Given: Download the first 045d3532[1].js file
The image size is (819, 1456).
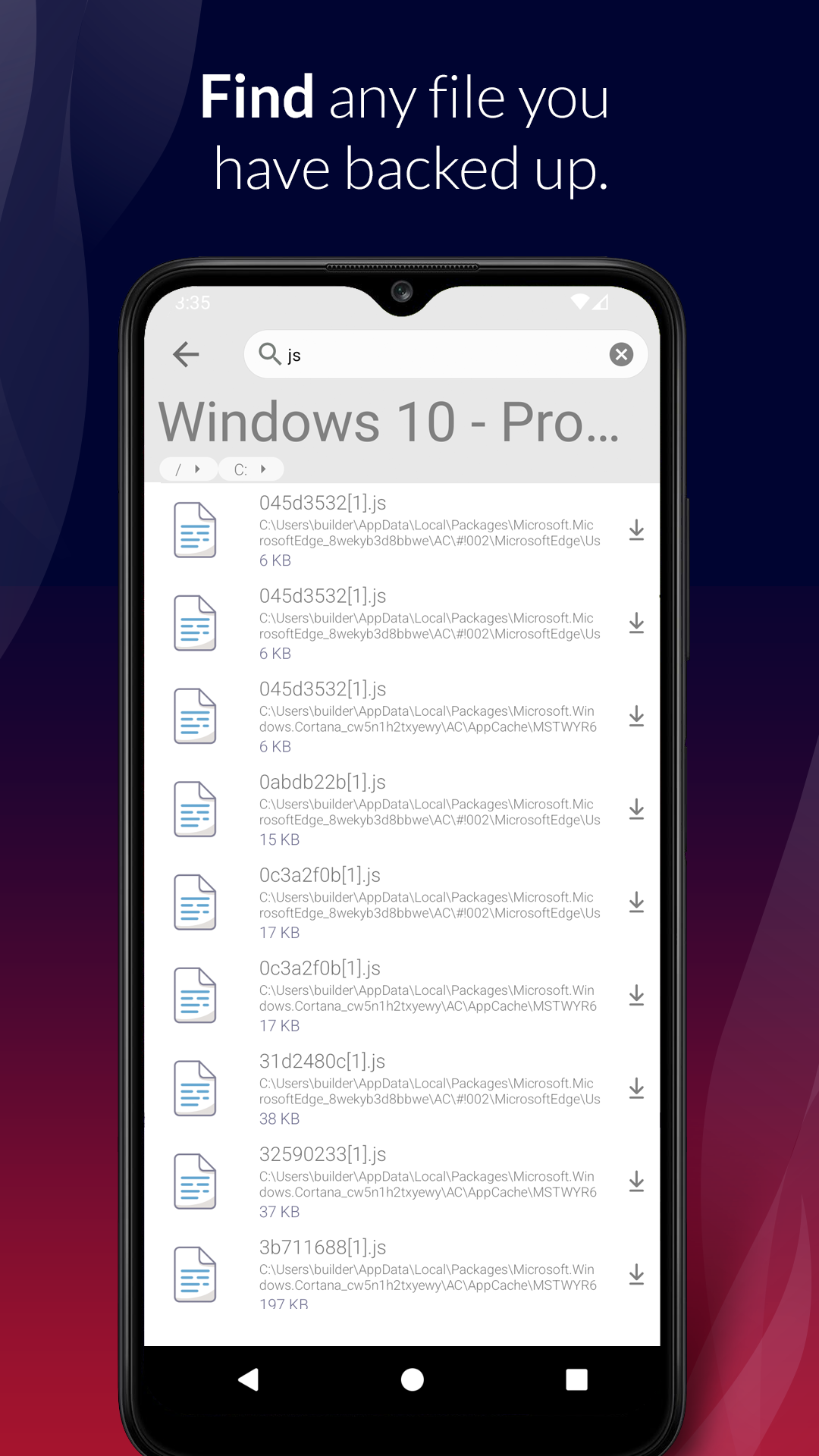Looking at the screenshot, I should (636, 531).
